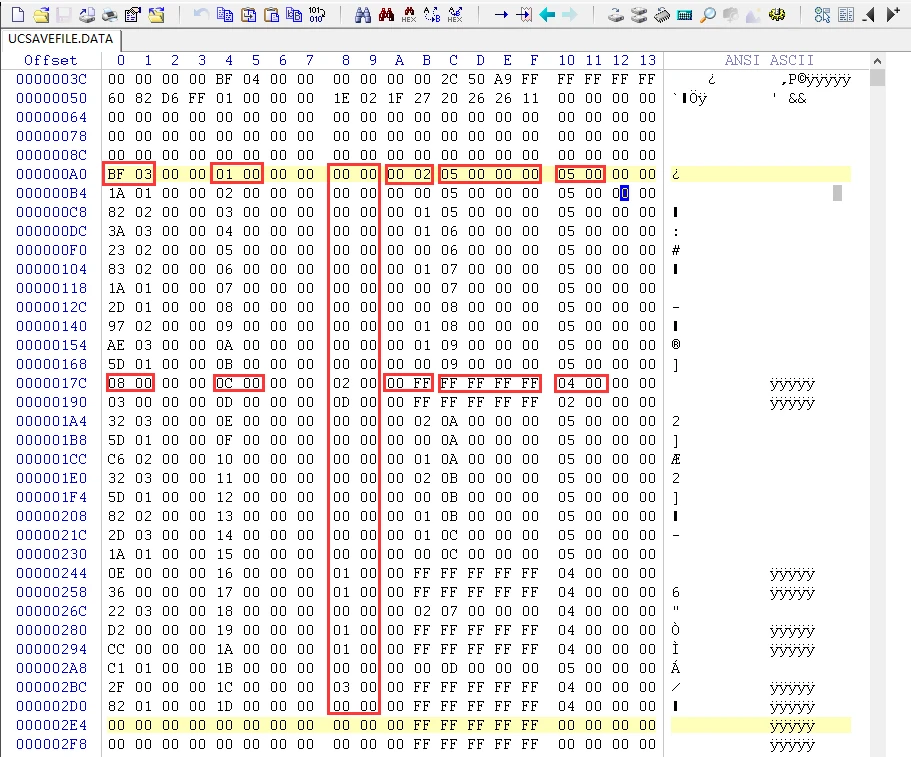Screen dimensions: 911x757
Task: Click the Offset column header
Action: [x=51, y=60]
